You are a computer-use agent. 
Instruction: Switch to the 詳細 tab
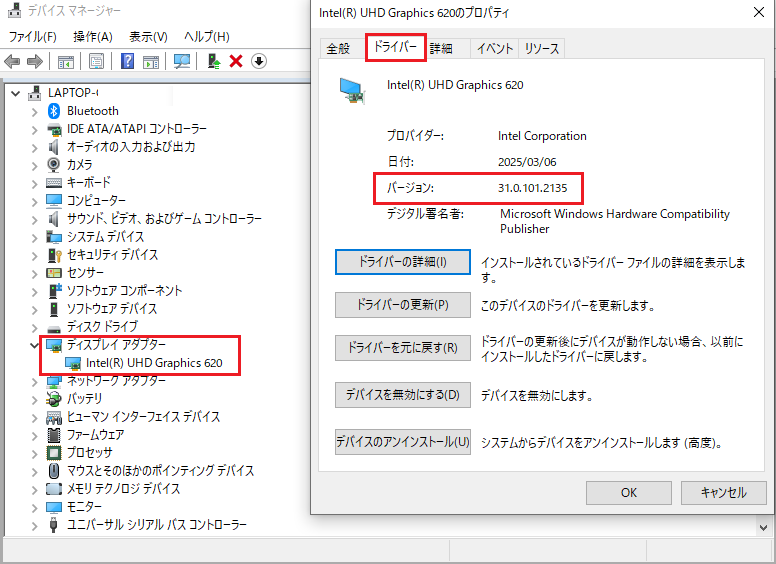pos(440,48)
